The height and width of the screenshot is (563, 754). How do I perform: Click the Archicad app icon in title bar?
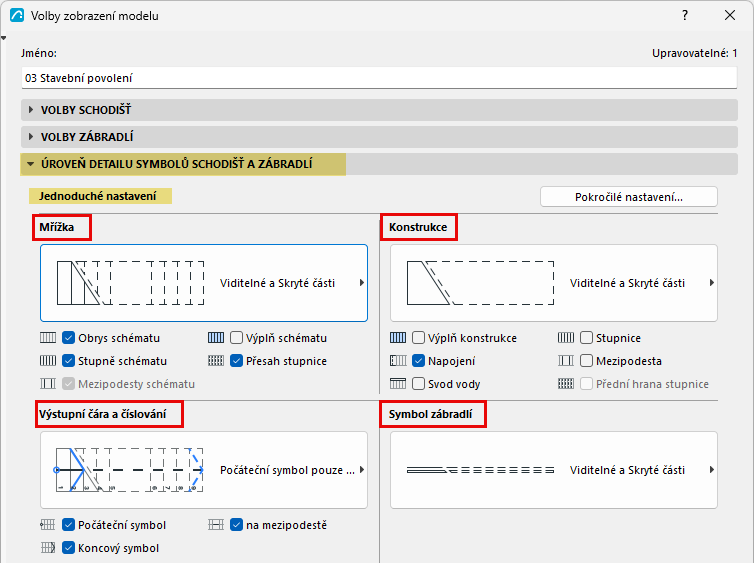17,15
